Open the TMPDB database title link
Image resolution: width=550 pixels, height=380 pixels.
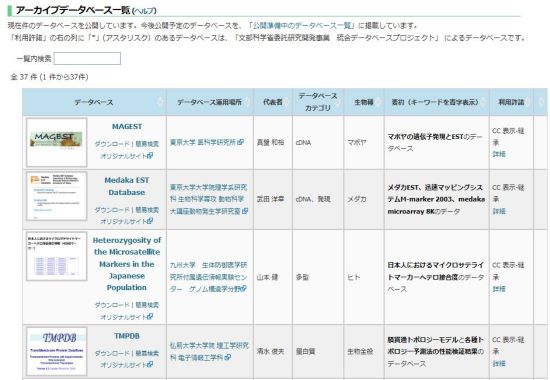(127, 336)
